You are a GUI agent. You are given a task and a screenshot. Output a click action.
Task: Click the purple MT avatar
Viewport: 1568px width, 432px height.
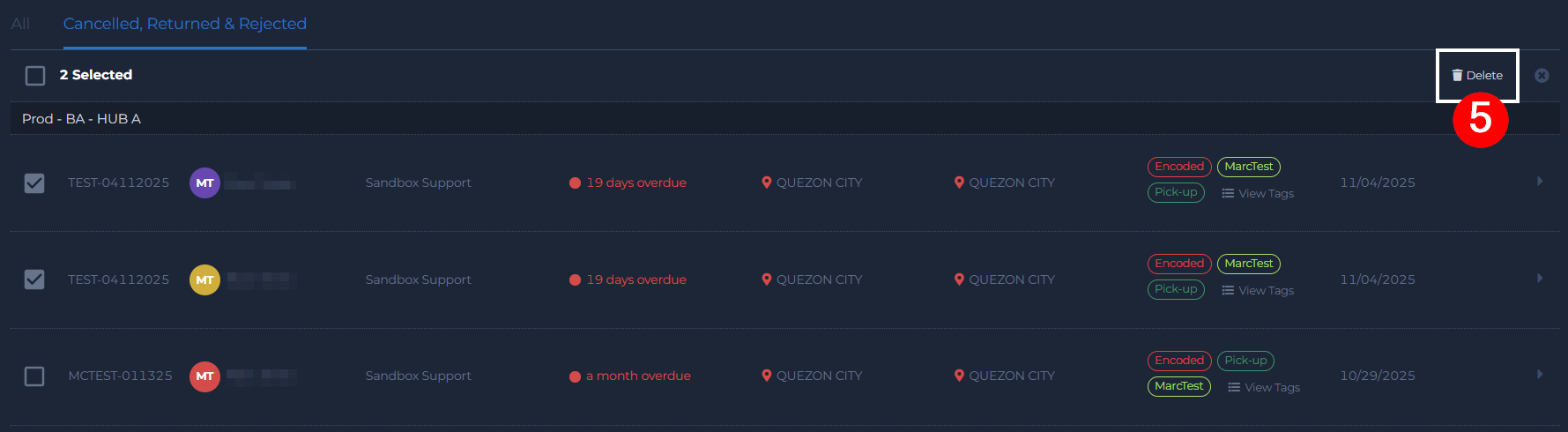coord(204,183)
